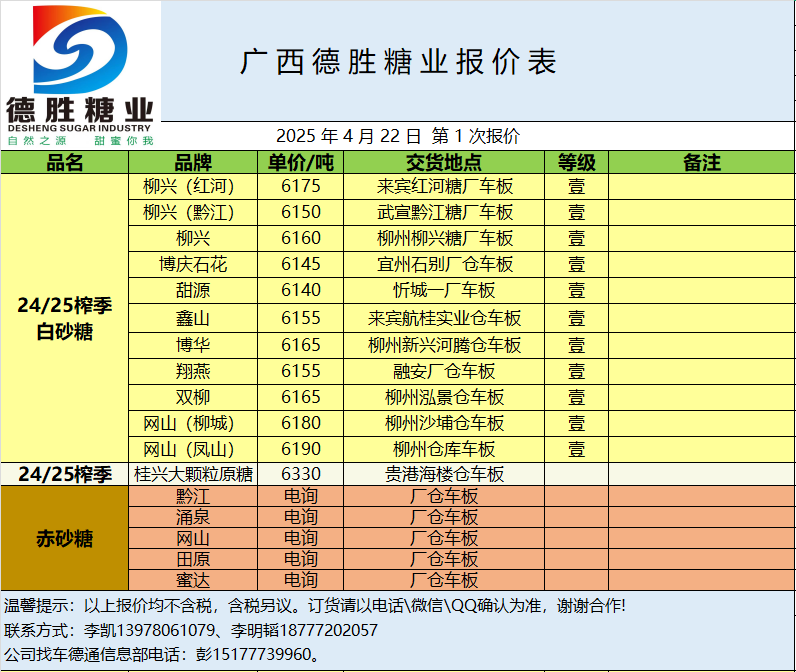
Task: Click price 6190 for 网山（凤山）
Action: [301, 449]
